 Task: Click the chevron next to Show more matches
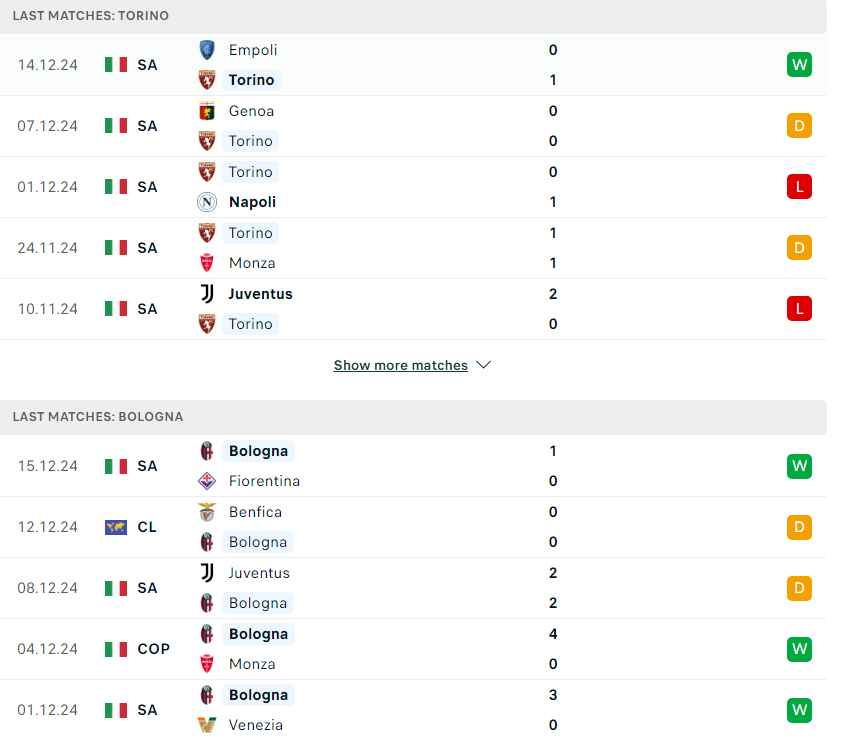[x=484, y=365]
